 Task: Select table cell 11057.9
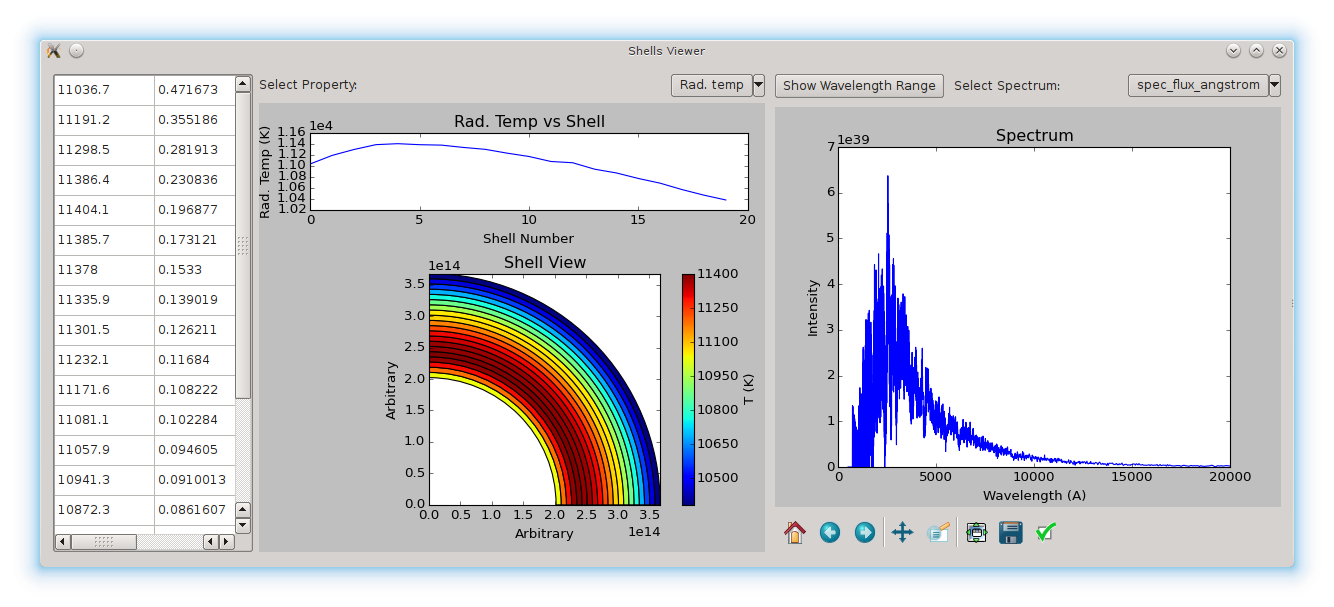[105, 450]
